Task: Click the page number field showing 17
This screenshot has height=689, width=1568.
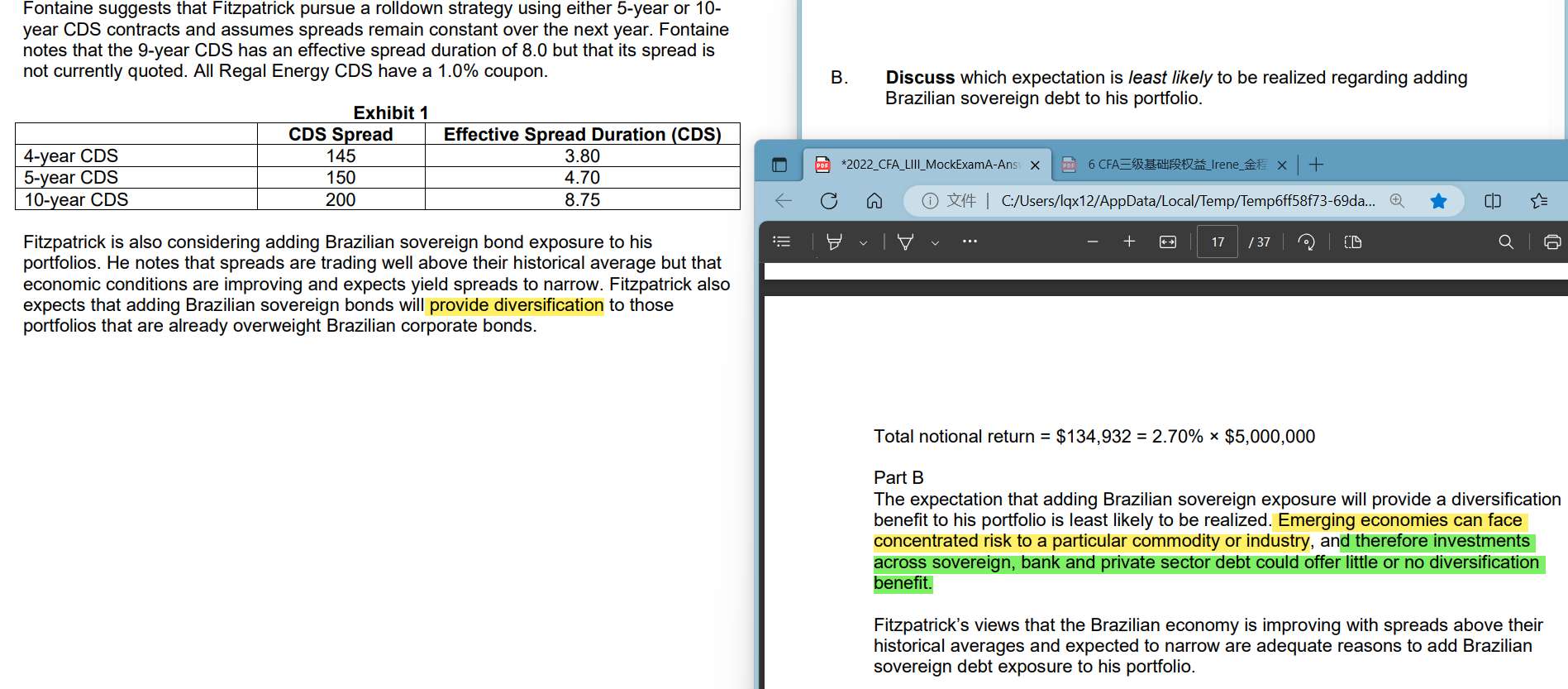Action: coord(1218,242)
